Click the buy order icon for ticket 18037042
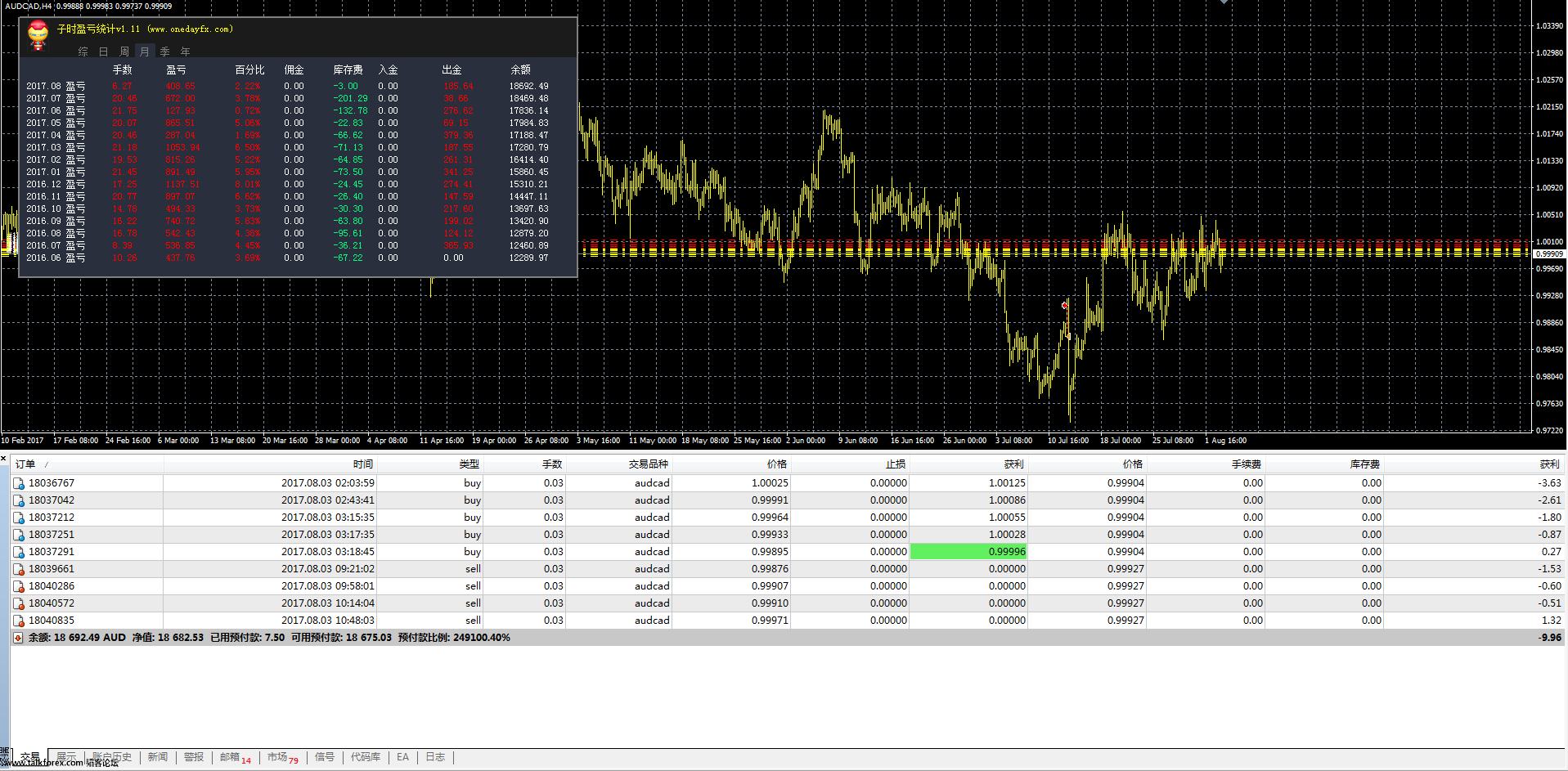 tap(19, 500)
